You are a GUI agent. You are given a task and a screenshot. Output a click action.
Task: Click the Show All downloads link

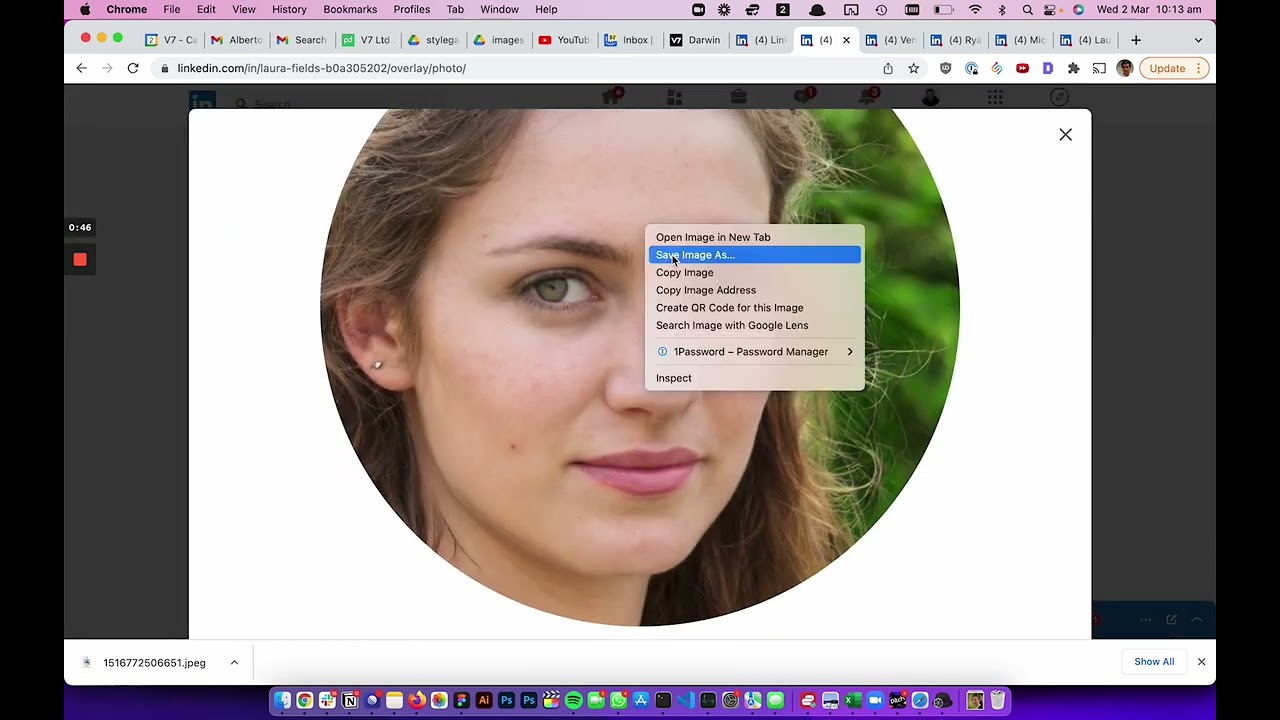tap(1154, 661)
